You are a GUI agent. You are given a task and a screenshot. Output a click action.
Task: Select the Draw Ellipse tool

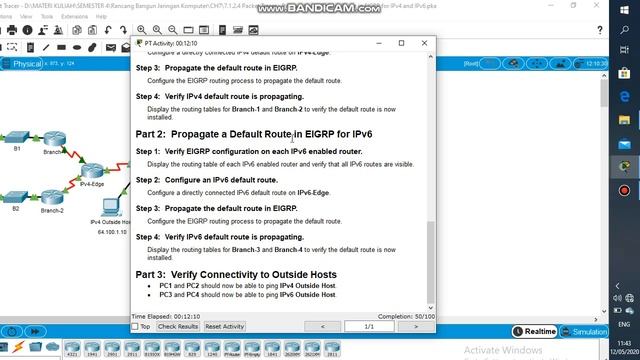click(x=77, y=47)
